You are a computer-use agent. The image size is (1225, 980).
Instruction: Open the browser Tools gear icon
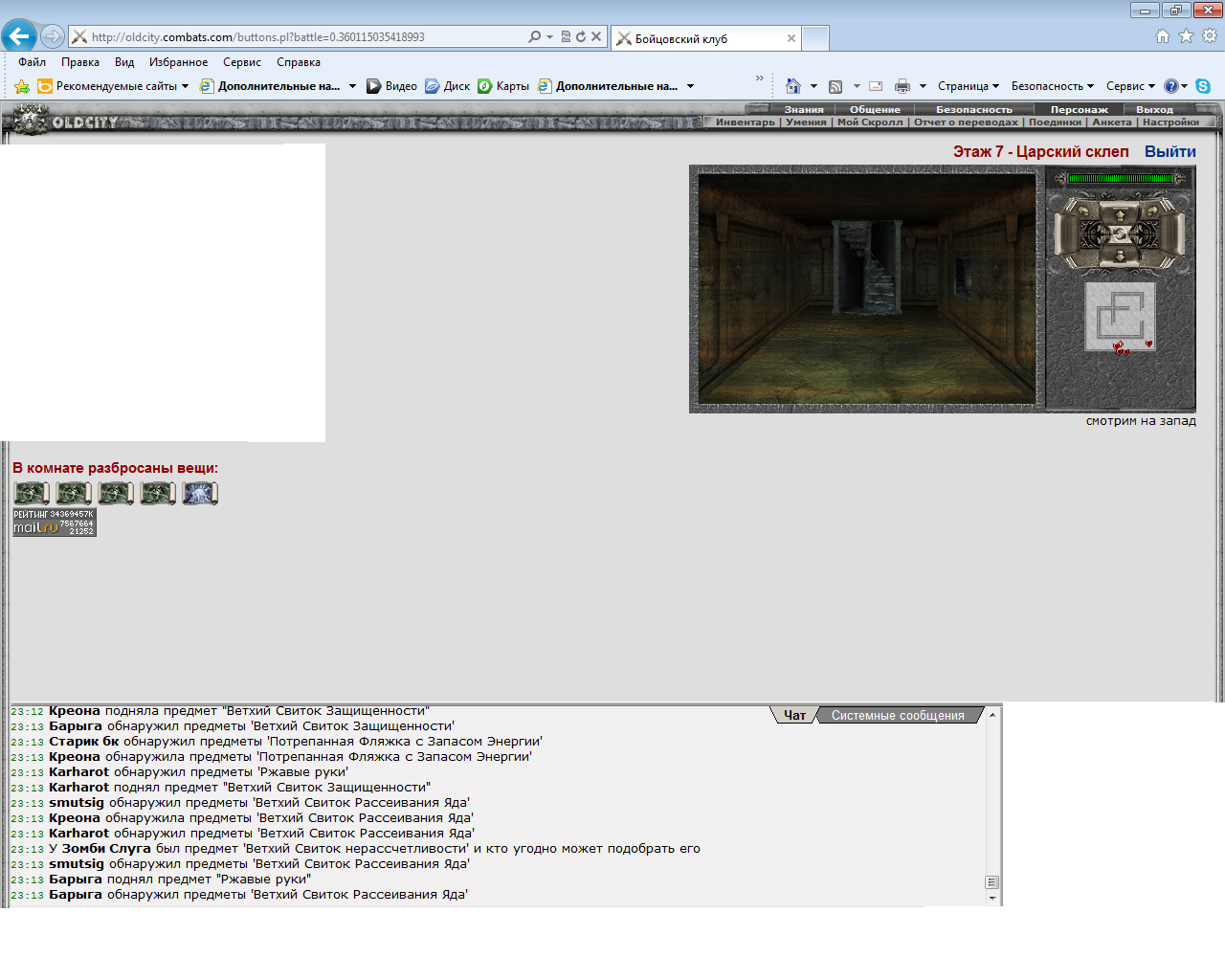1210,36
